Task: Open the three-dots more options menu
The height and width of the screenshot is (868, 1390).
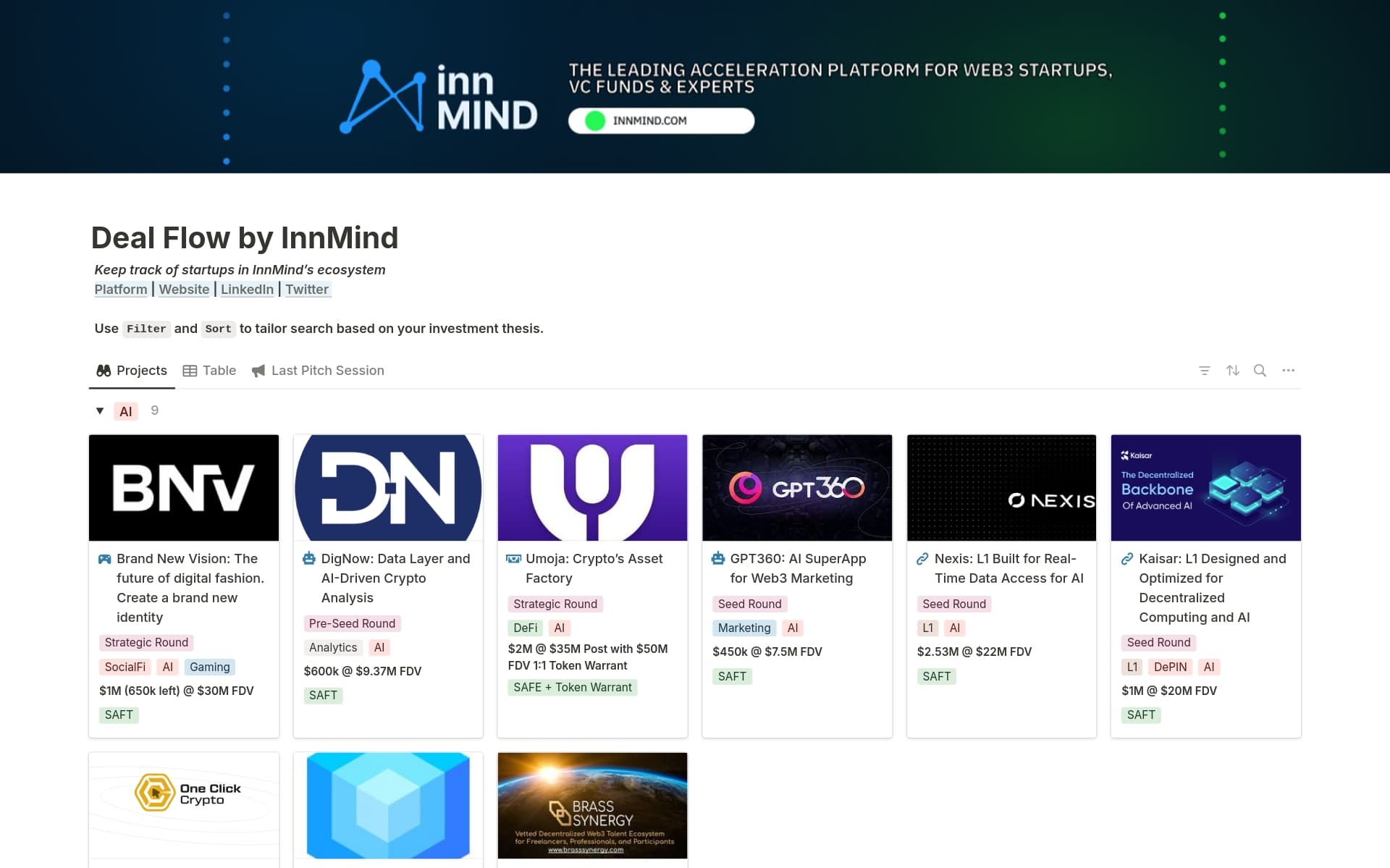Action: 1288,371
